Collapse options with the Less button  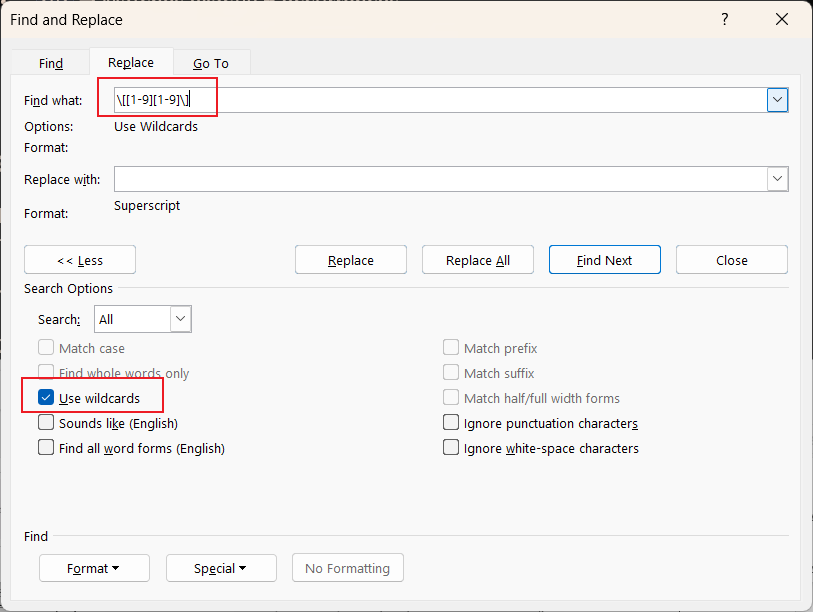[x=79, y=259]
